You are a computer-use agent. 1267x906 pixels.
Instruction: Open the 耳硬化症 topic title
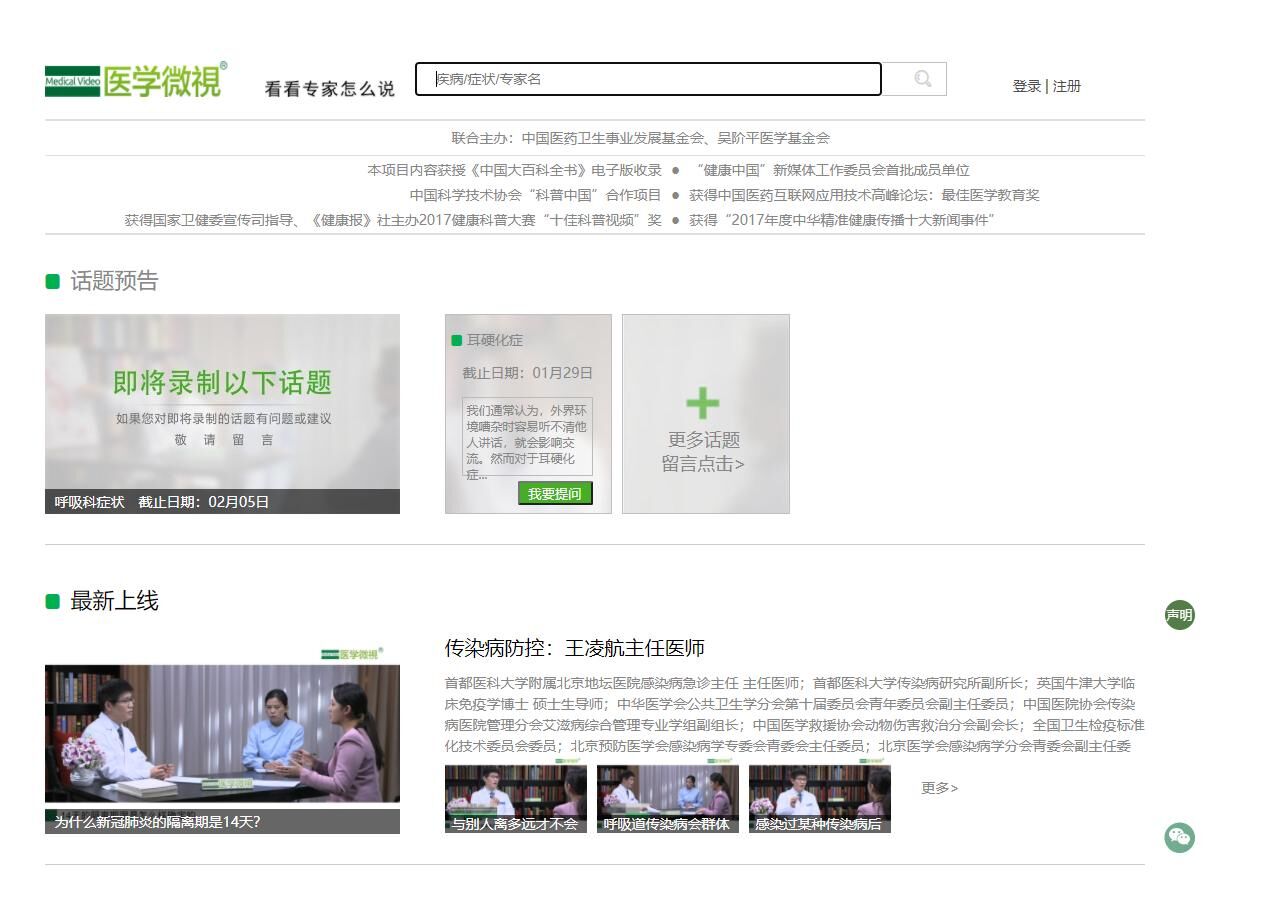(x=494, y=340)
